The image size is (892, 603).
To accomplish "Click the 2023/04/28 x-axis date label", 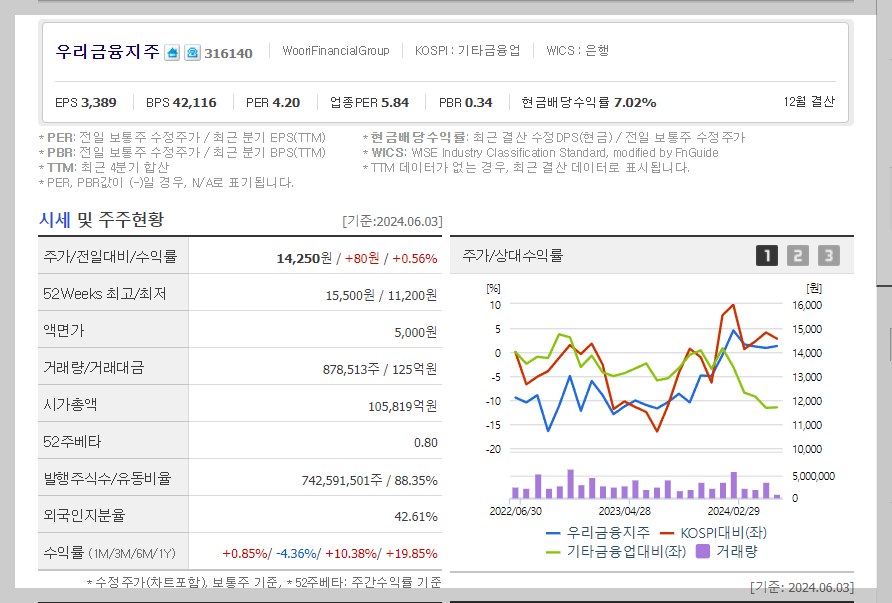I will tap(625, 511).
